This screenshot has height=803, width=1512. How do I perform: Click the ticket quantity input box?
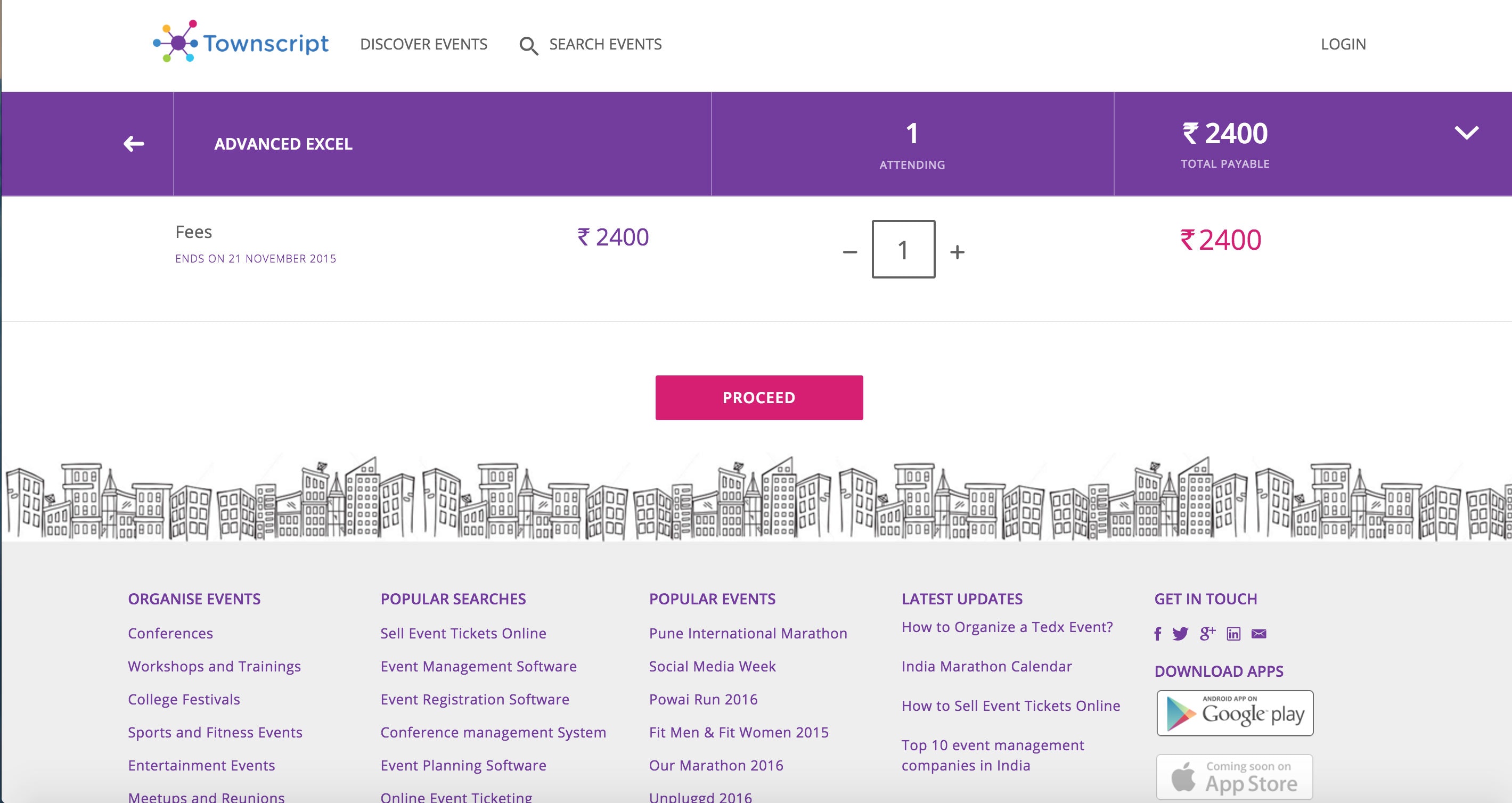[903, 249]
